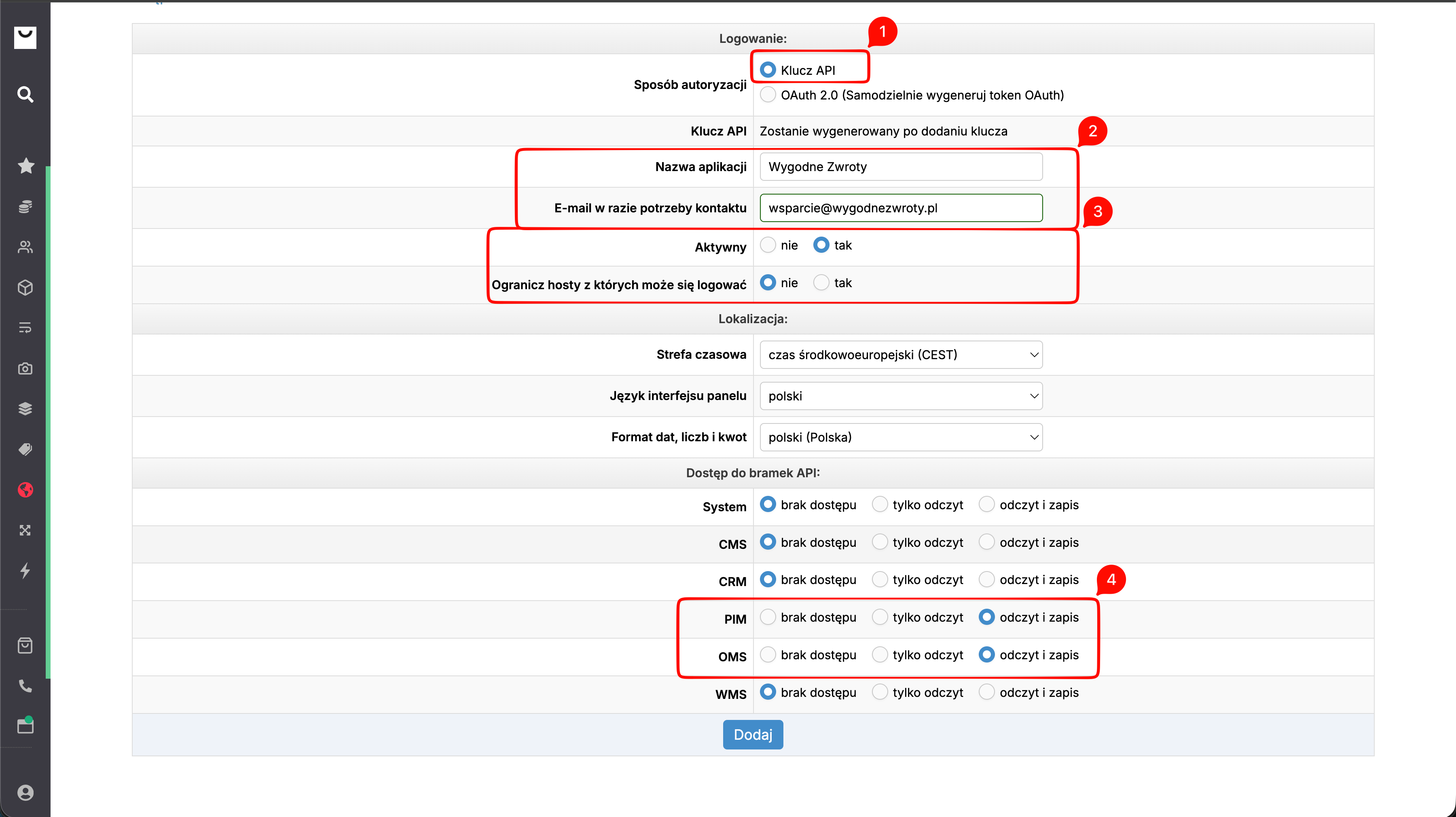Choose odczyt i zapis for System
The height and width of the screenshot is (817, 1456).
(986, 504)
